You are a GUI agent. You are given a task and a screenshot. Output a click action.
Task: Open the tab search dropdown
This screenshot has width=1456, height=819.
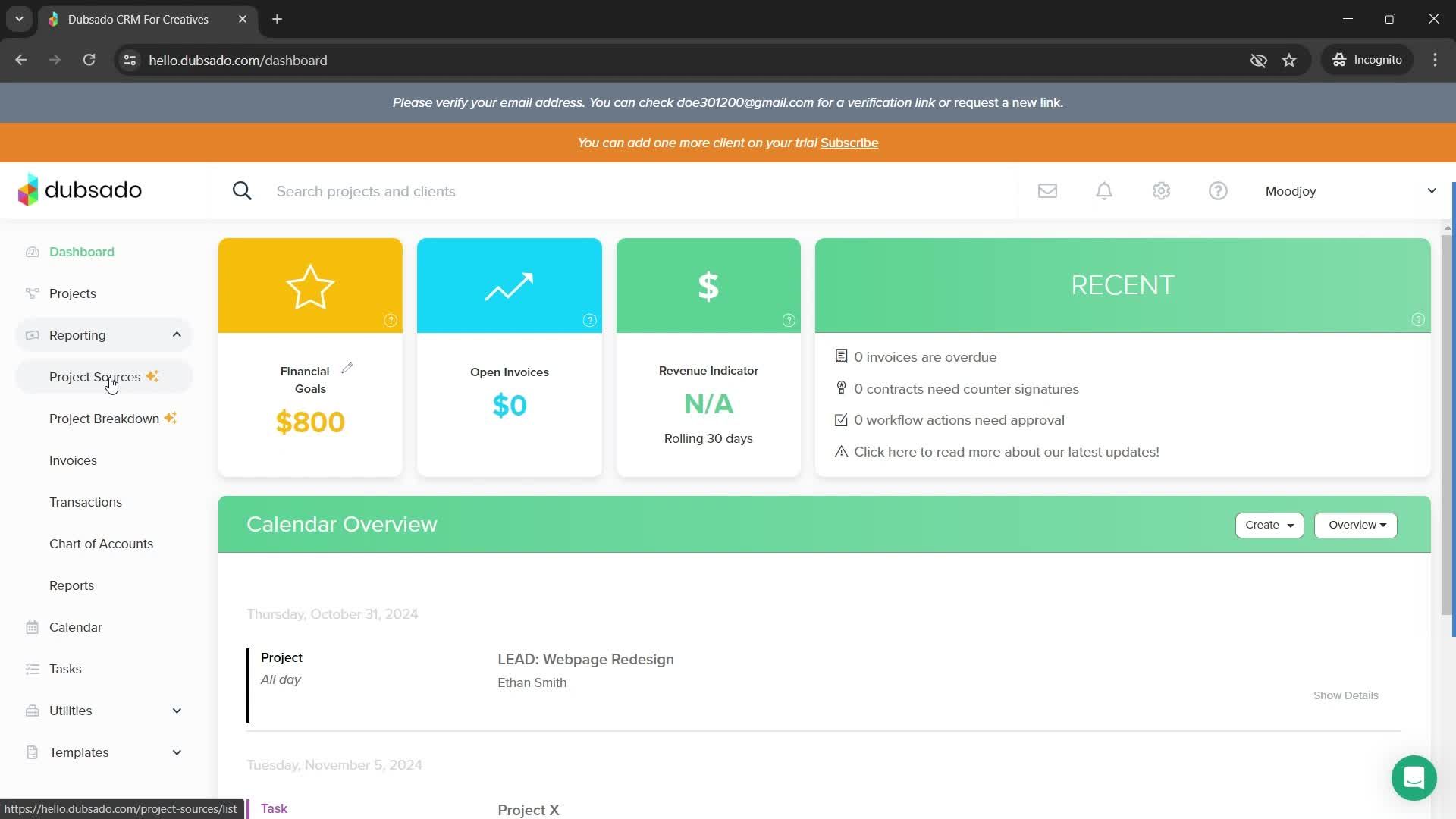point(19,19)
